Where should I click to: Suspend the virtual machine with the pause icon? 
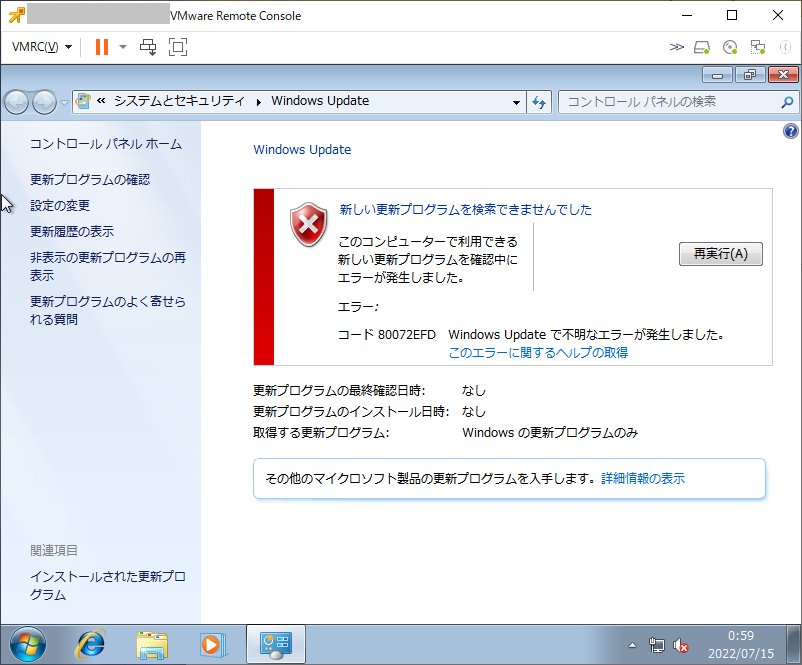(102, 47)
